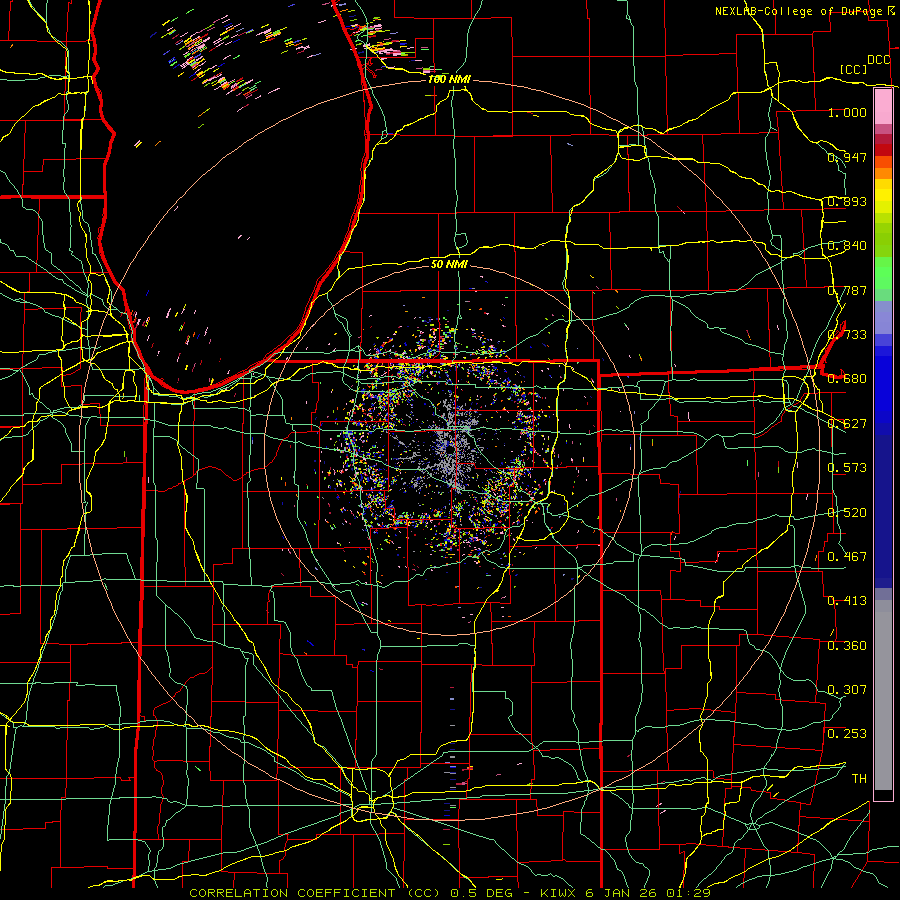Click the 50 NMI range ring label
Image resolution: width=900 pixels, height=900 pixels.
(x=449, y=264)
